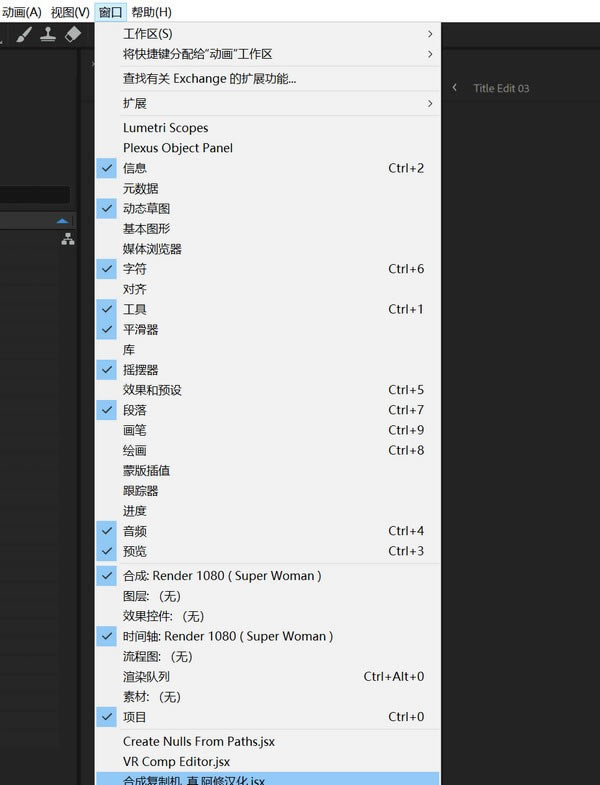The image size is (600, 785).
Task: Show the 元数据 panel
Action: (x=268, y=188)
